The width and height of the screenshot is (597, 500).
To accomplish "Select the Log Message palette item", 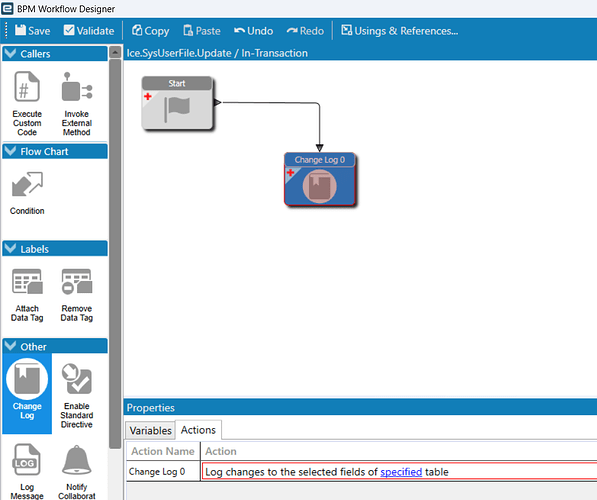I will point(27,471).
